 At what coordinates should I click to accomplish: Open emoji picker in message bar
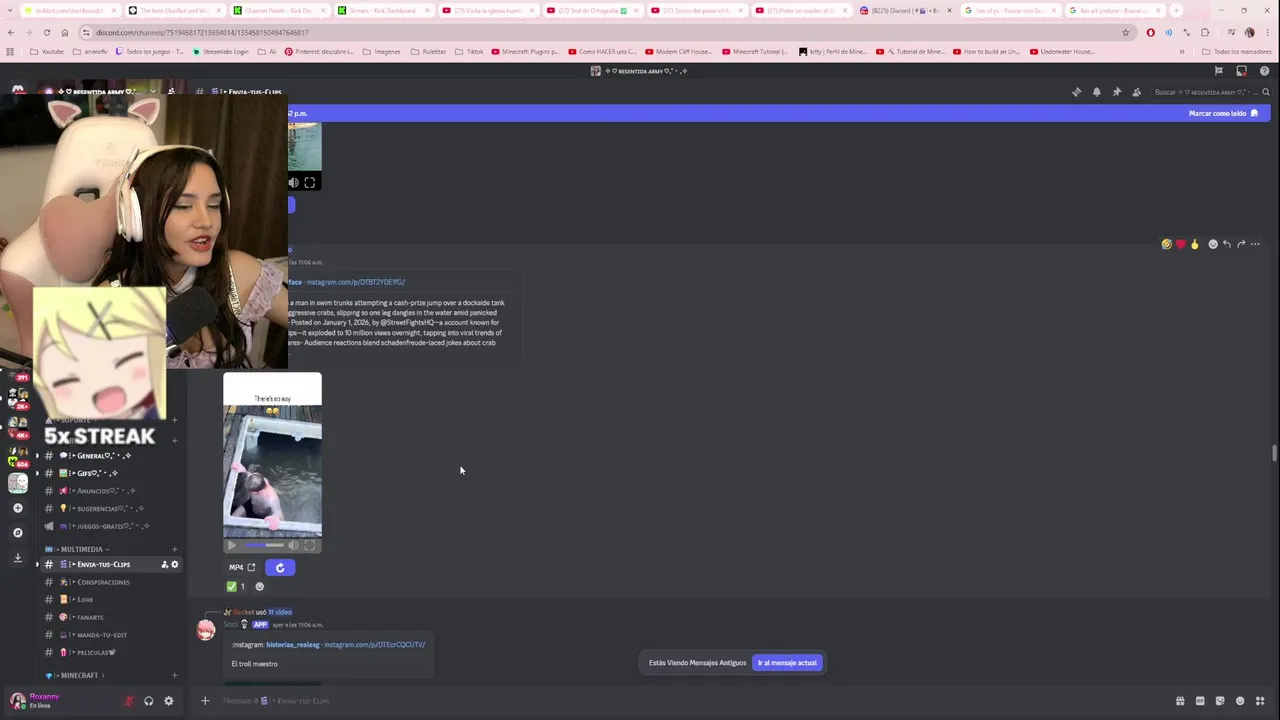pos(1240,700)
